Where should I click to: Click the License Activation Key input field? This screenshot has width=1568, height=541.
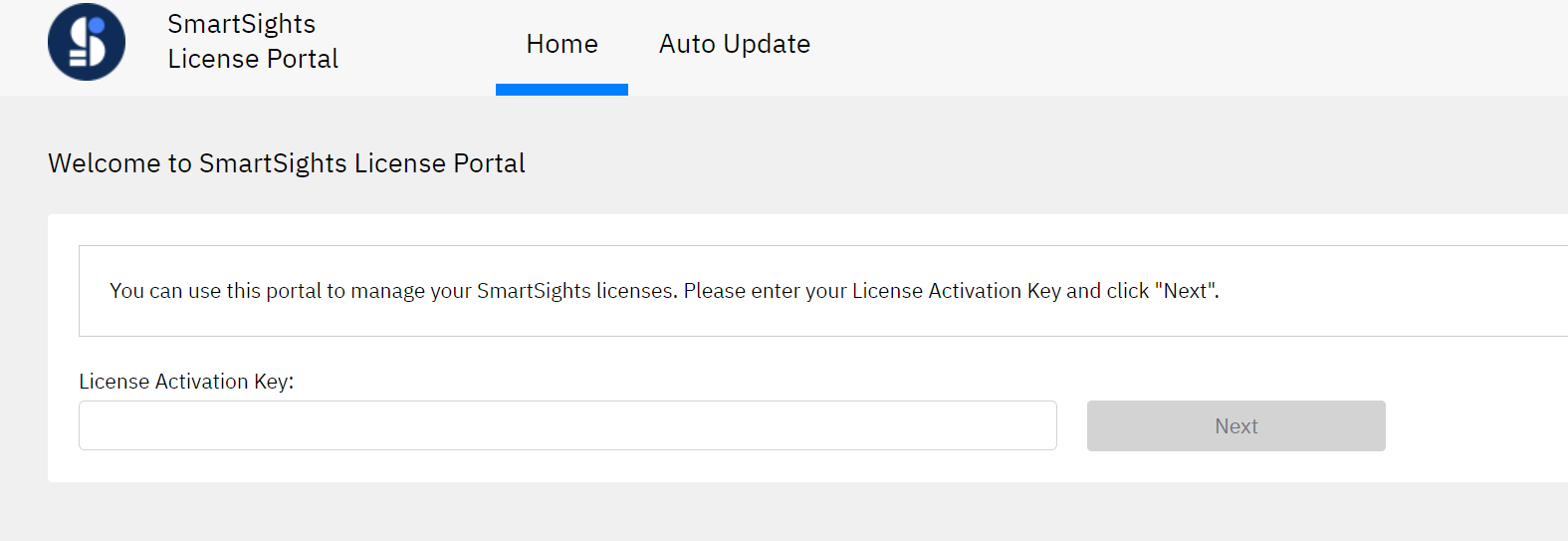567,425
